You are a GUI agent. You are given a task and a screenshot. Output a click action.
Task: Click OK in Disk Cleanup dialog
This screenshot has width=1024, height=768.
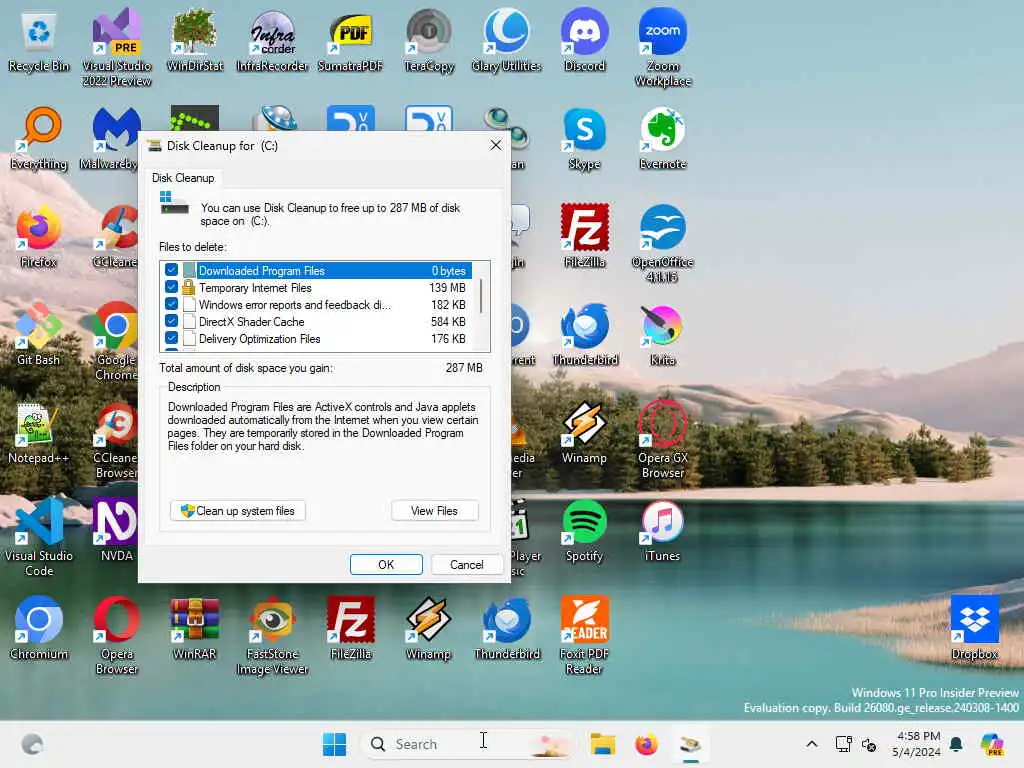coord(386,564)
